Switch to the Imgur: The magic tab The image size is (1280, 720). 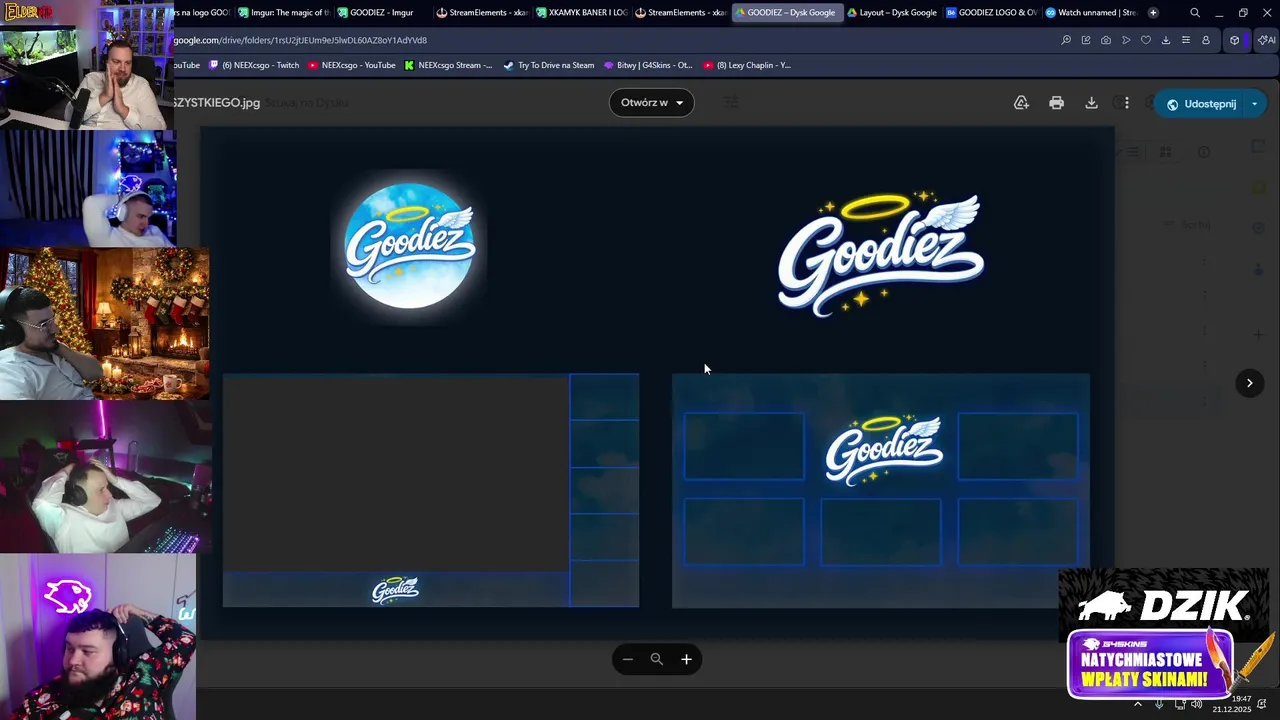[284, 13]
